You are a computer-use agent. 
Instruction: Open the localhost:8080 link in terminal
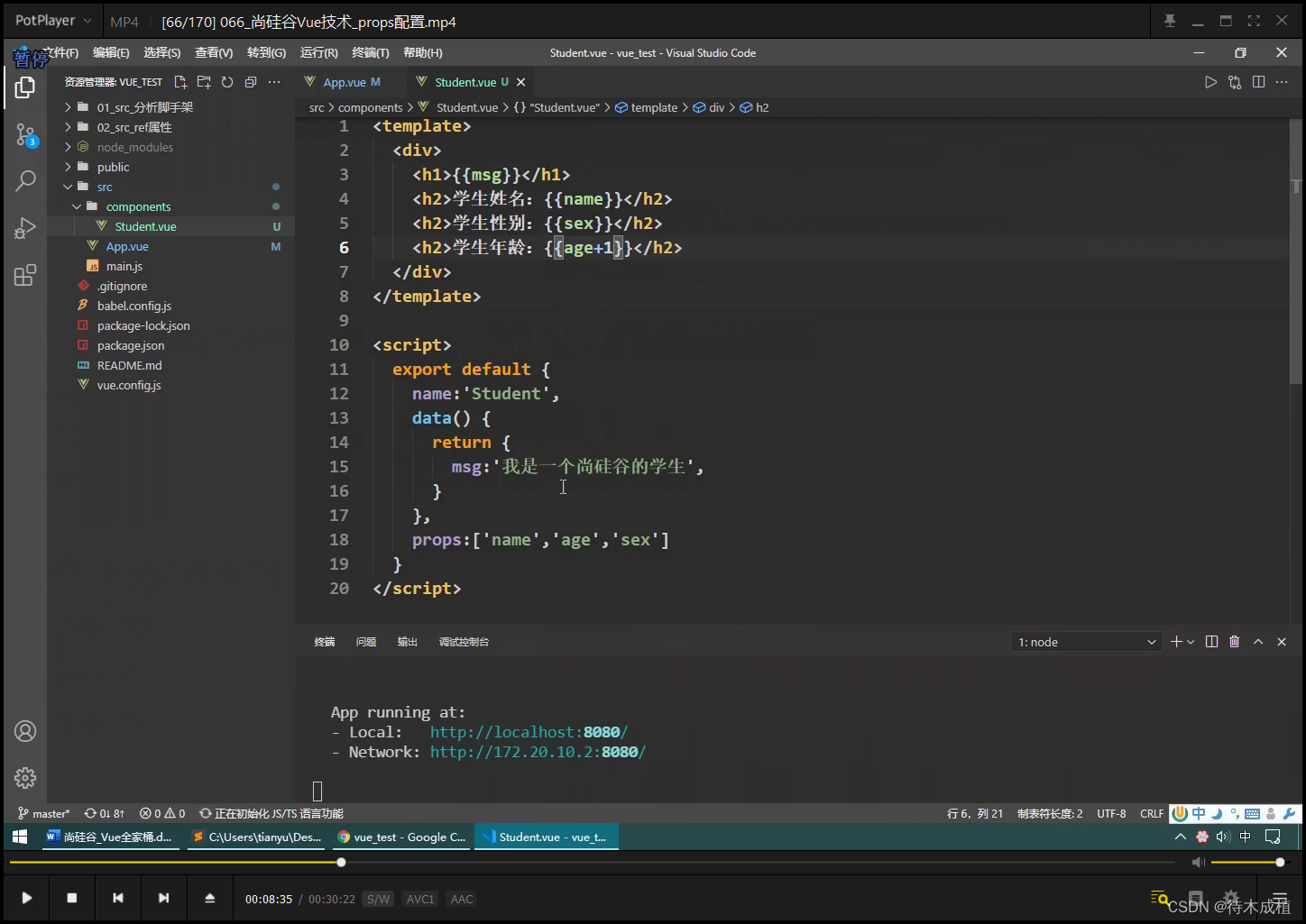[529, 732]
